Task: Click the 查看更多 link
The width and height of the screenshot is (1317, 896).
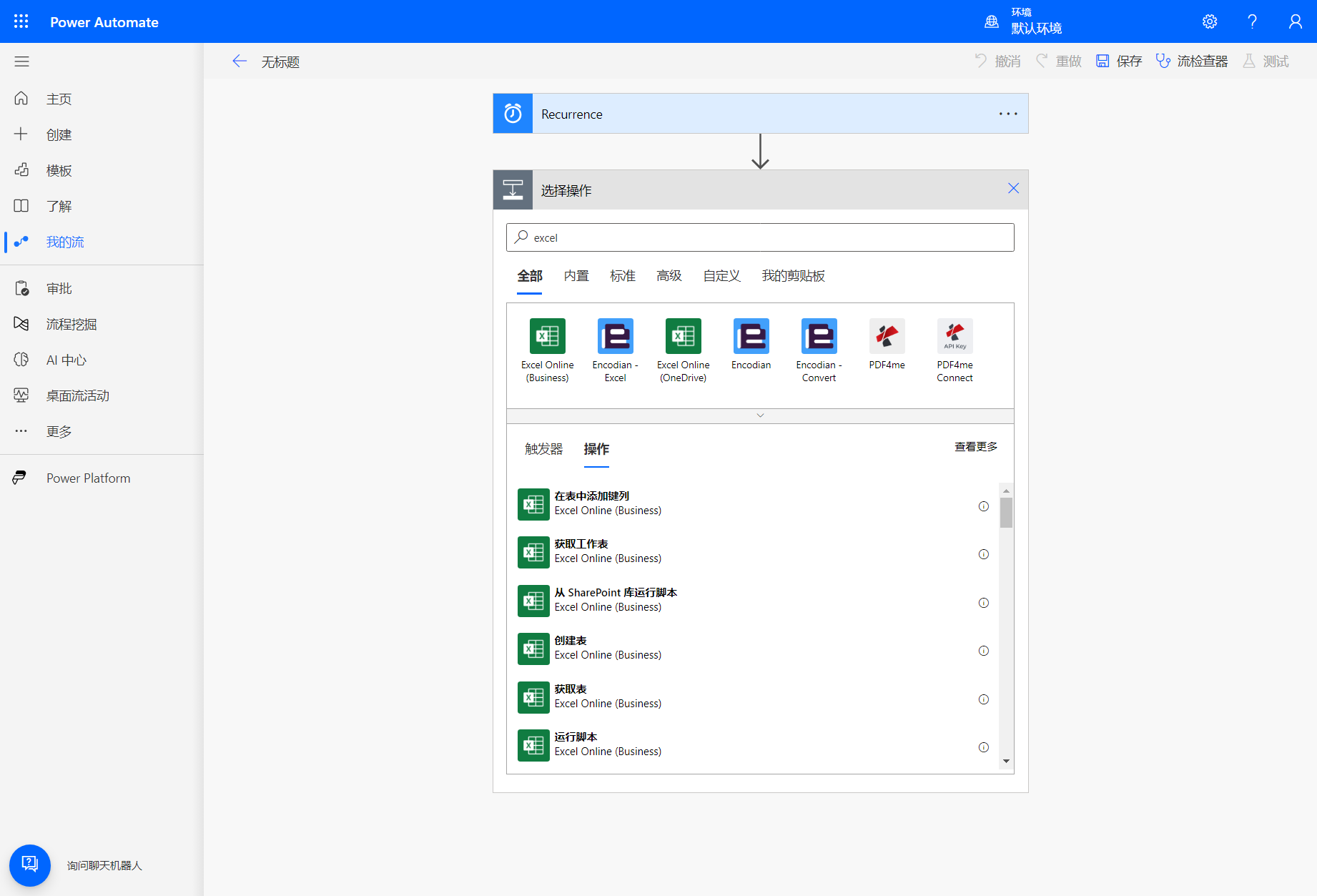Action: pos(975,447)
